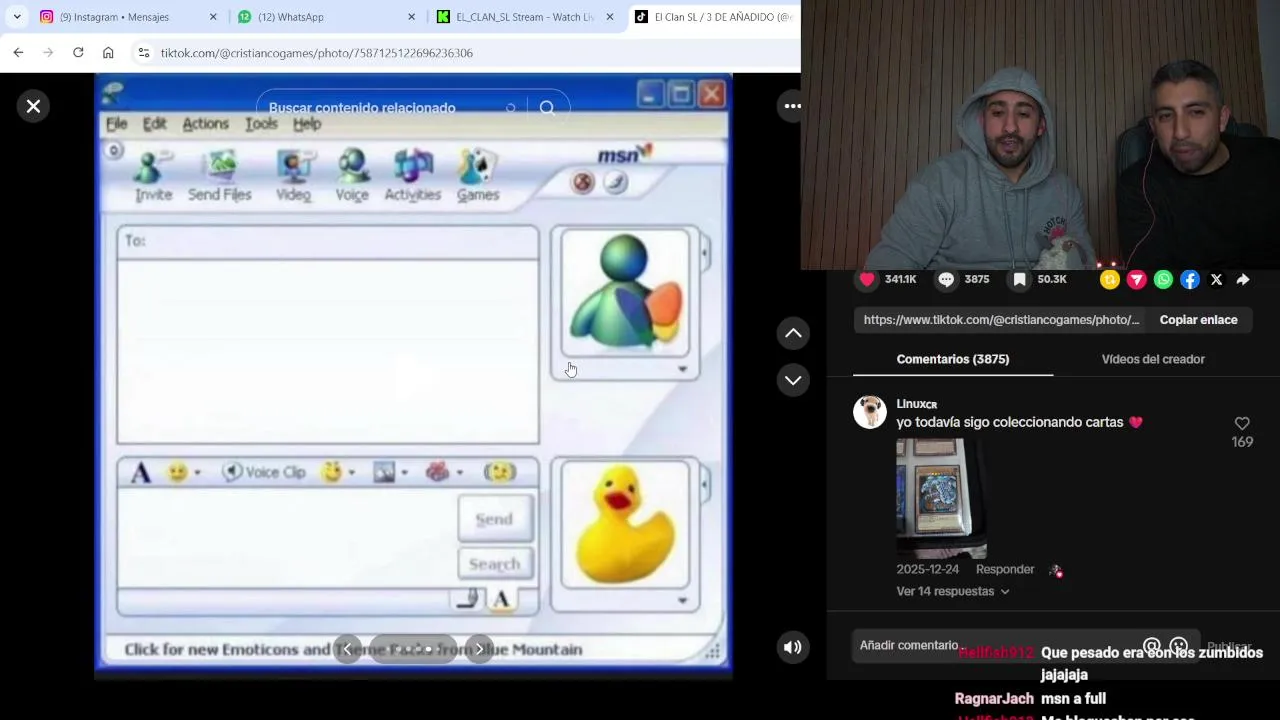Close the TikTok photo viewer with X
1280x720 pixels.
coord(33,106)
